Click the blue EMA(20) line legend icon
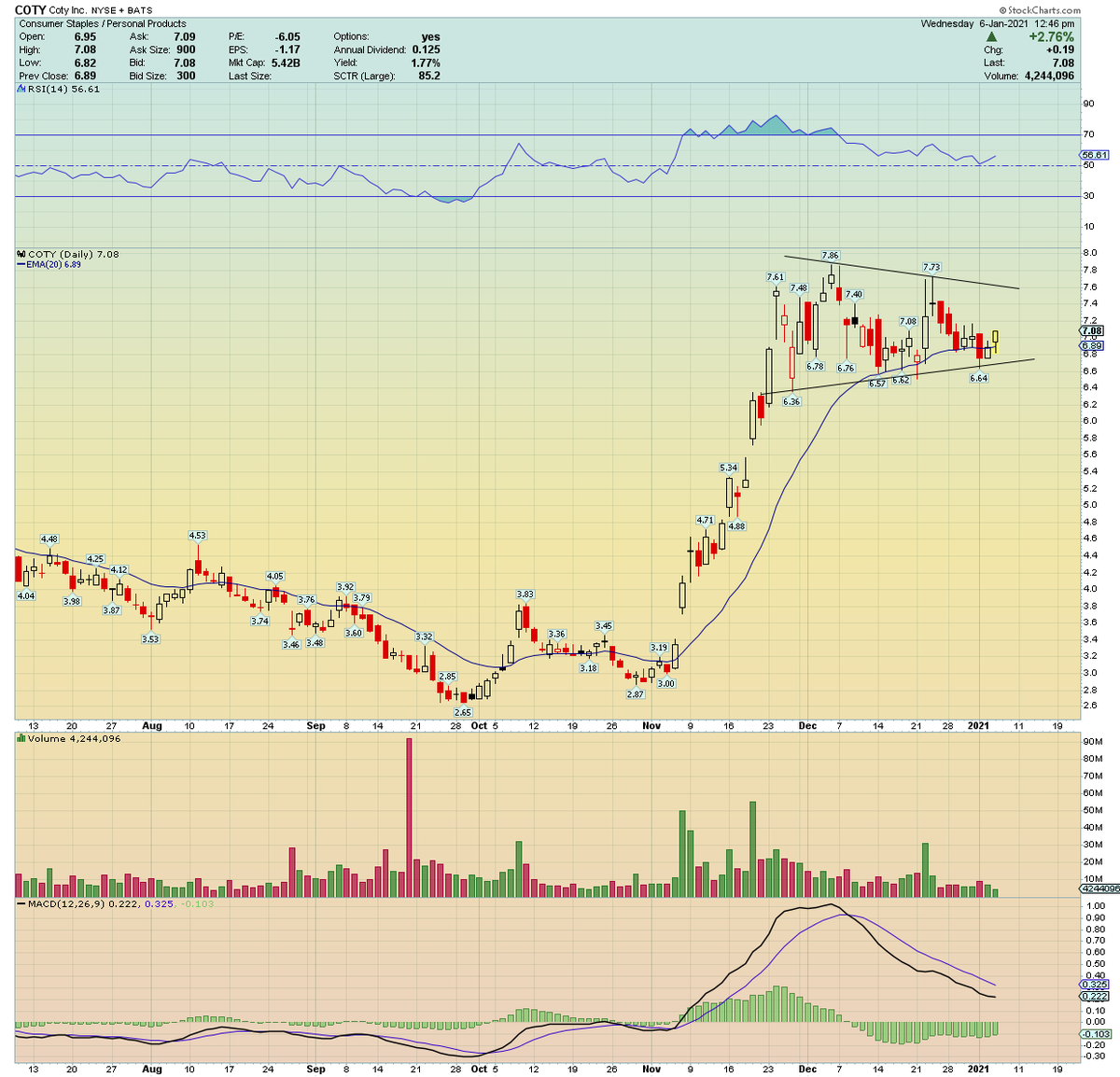 coord(19,266)
